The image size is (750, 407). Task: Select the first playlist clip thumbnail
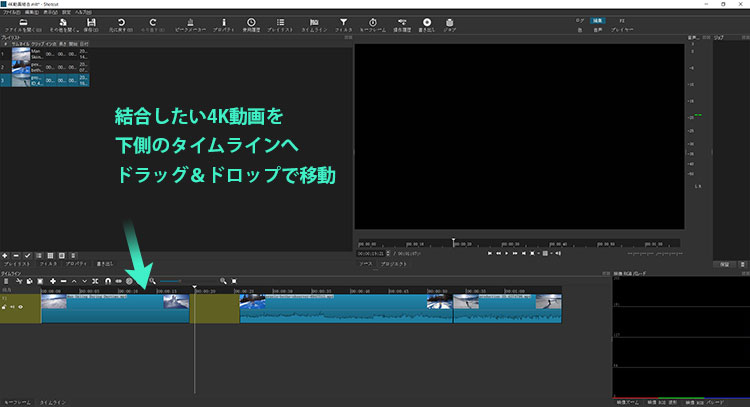click(21, 54)
